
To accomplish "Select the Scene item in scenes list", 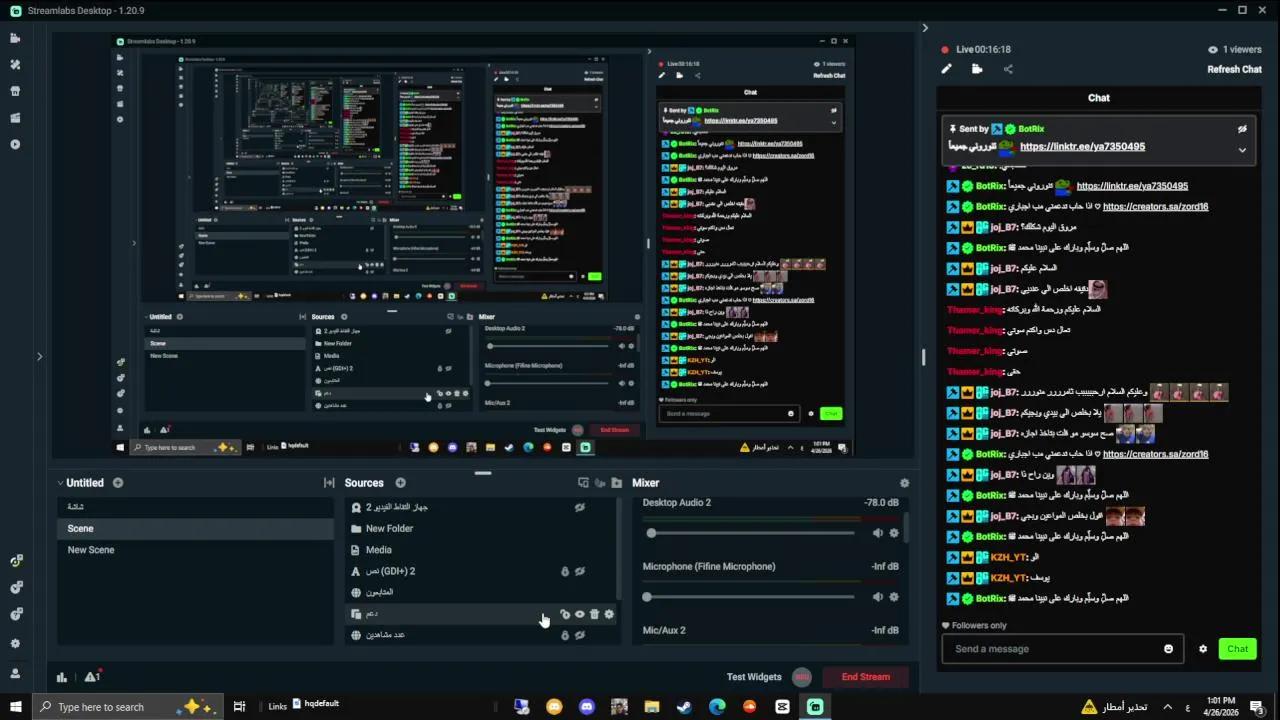I will pos(195,529).
